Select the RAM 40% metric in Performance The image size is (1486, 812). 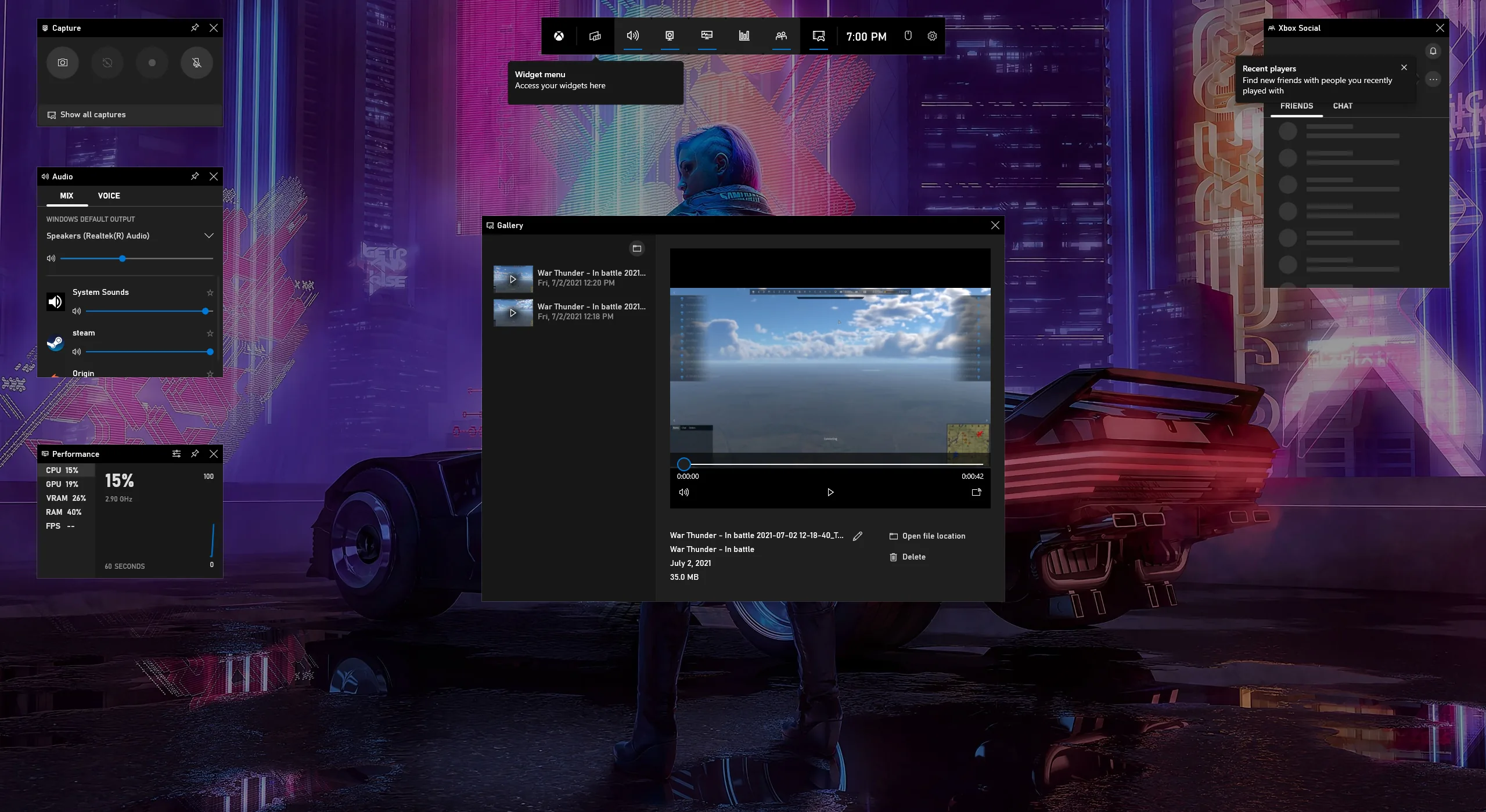(66, 512)
